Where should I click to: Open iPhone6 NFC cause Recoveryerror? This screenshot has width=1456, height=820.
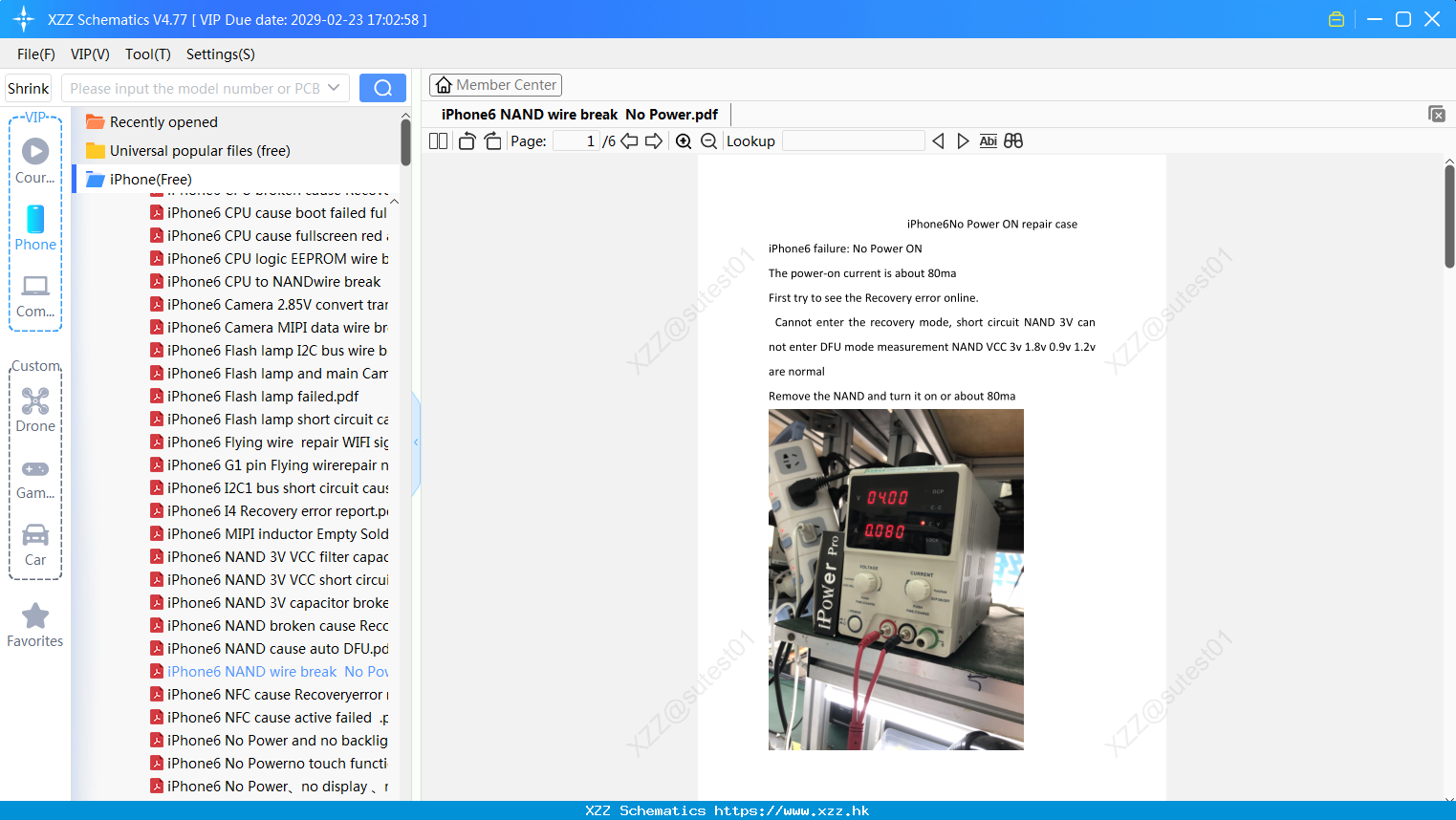point(269,694)
